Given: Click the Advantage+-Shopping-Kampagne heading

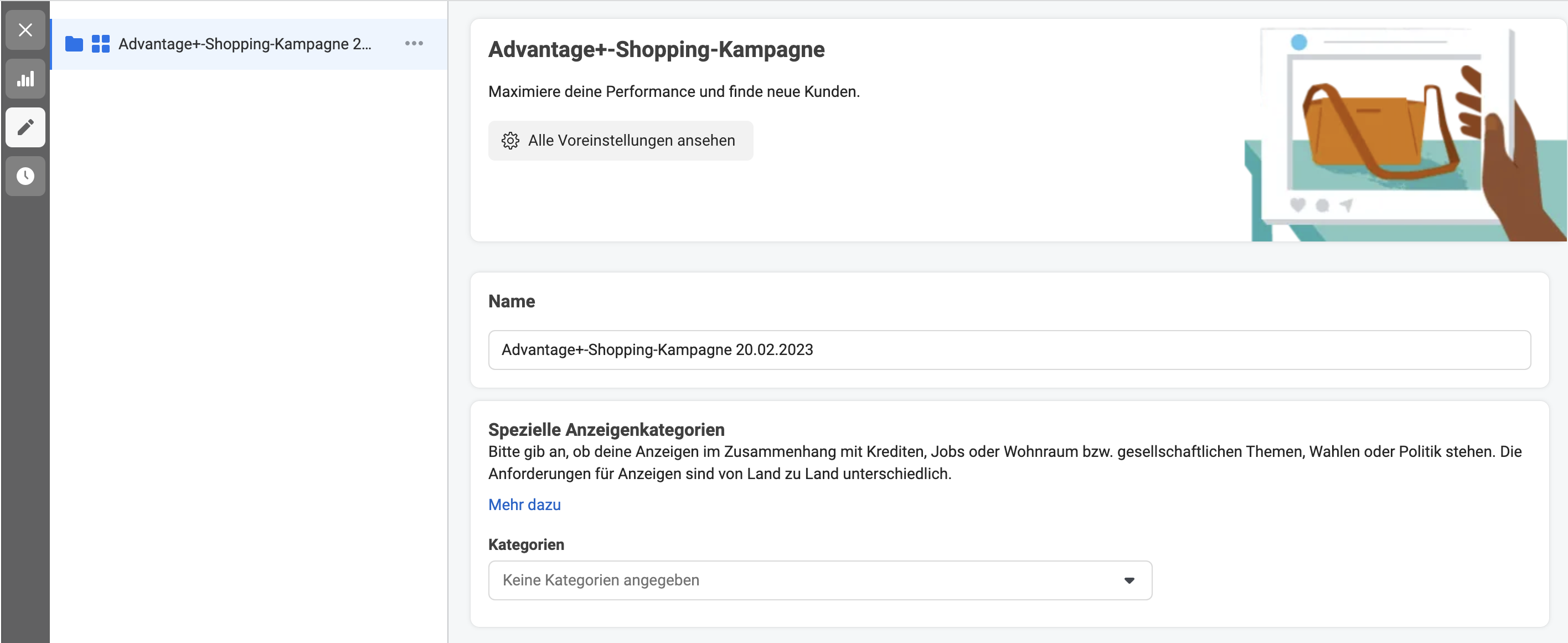Looking at the screenshot, I should point(656,49).
